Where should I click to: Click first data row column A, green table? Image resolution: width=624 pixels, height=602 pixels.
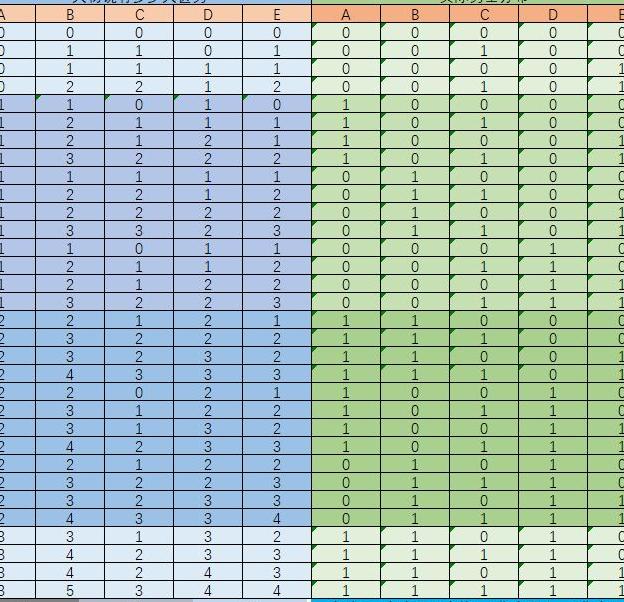pyautogui.click(x=346, y=33)
